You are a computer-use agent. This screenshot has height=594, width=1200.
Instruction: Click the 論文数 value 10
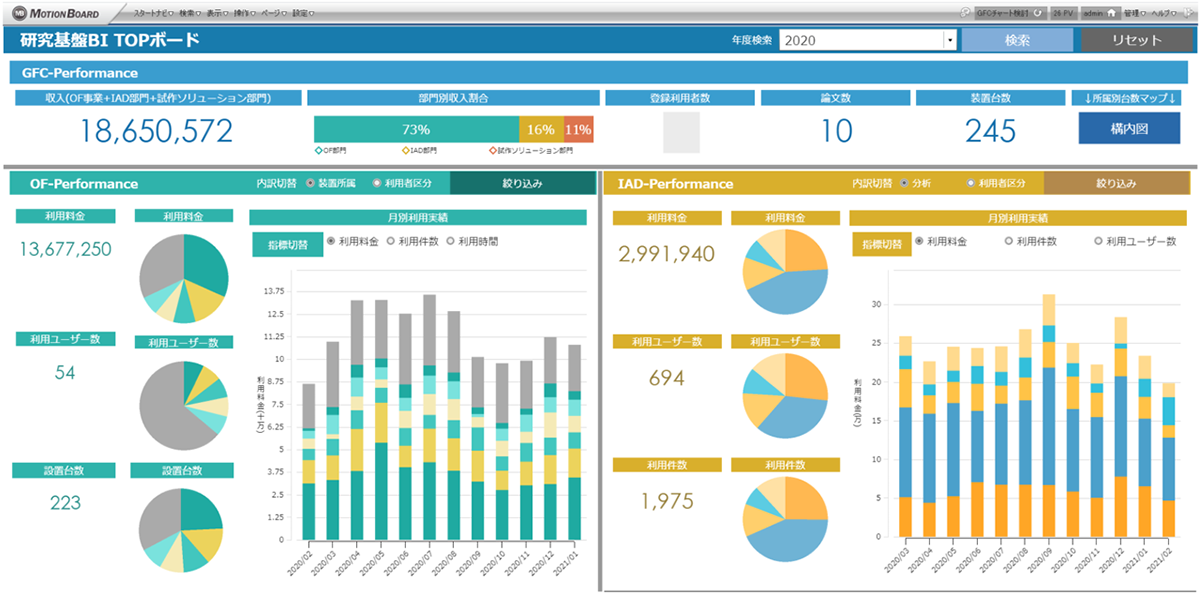836,131
